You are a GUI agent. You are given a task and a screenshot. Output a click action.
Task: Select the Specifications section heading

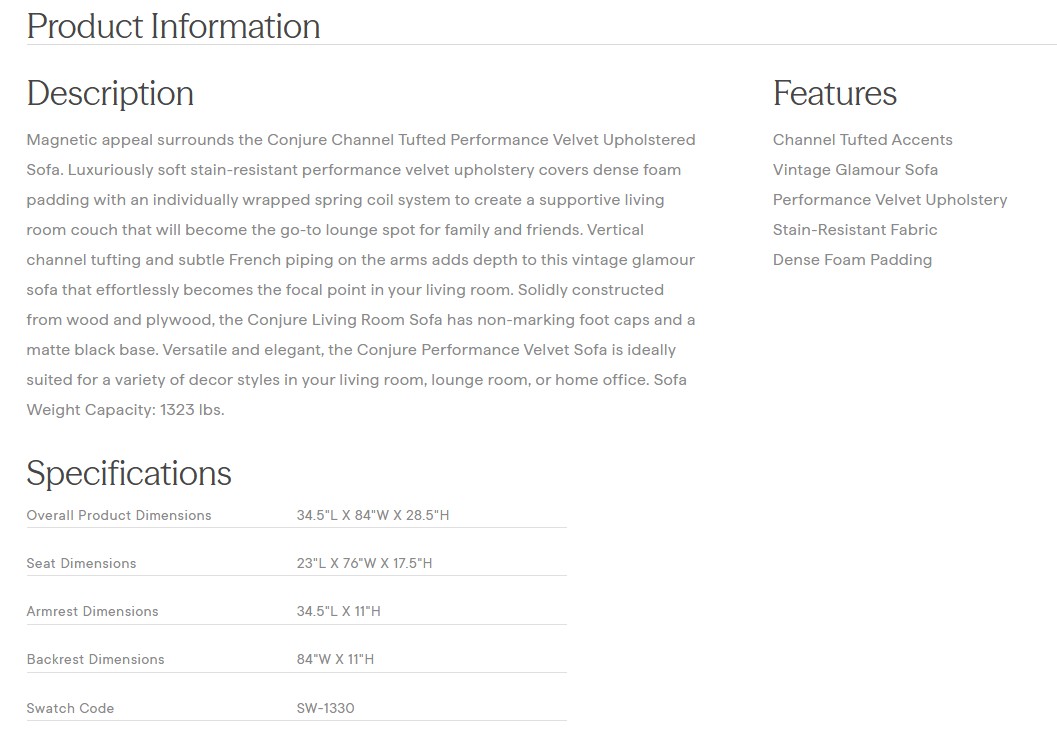click(x=129, y=473)
